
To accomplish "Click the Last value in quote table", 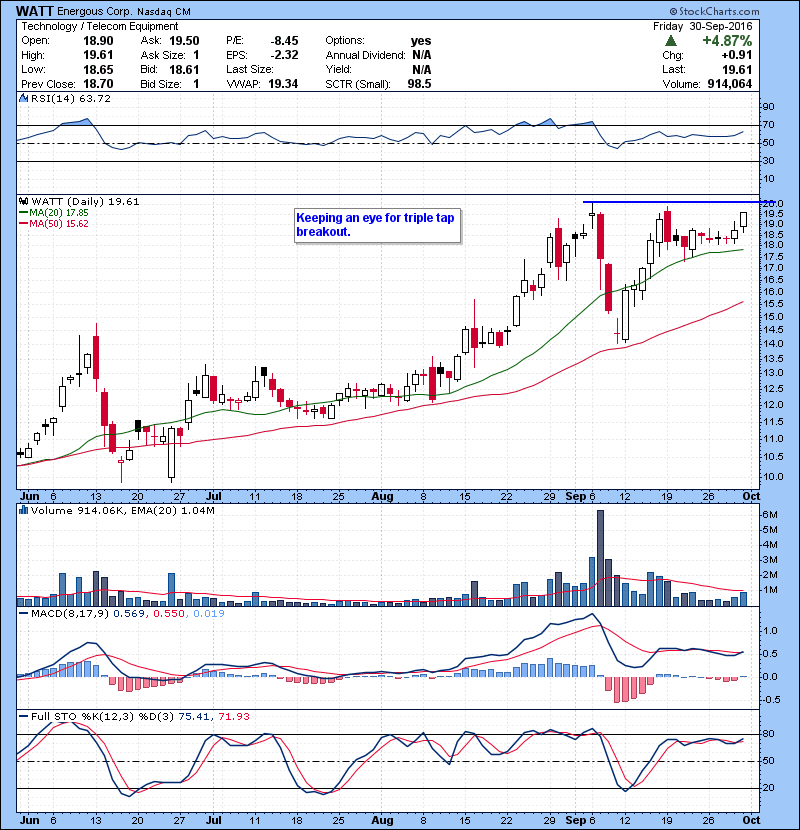I will point(737,70).
